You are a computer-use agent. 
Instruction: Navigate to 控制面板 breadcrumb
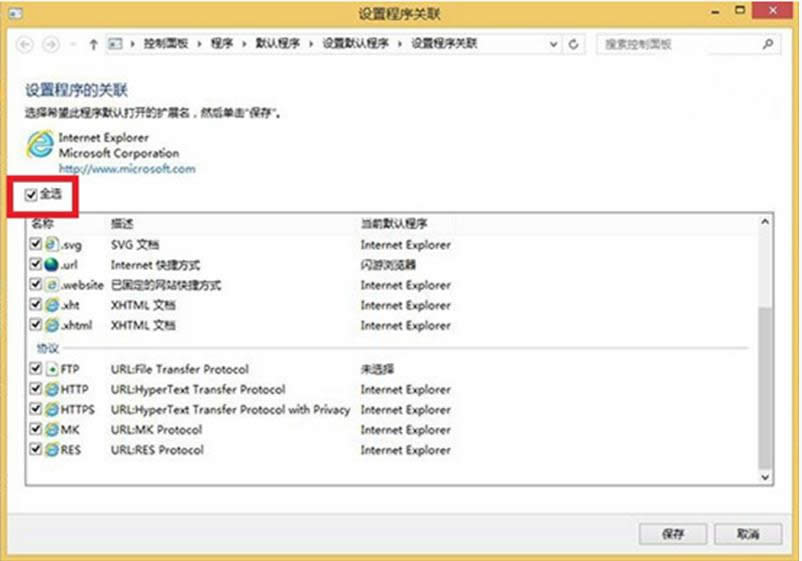coord(166,43)
